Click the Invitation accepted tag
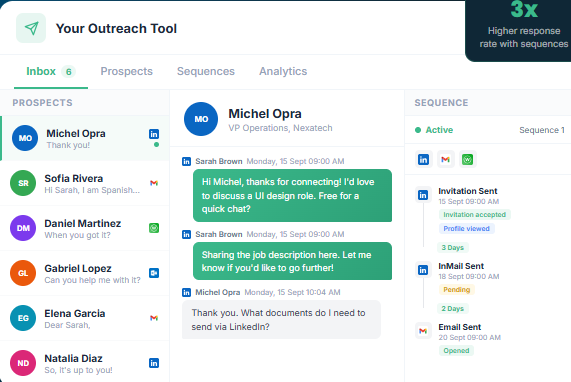Viewport: 571px width, 382px height. (474, 214)
